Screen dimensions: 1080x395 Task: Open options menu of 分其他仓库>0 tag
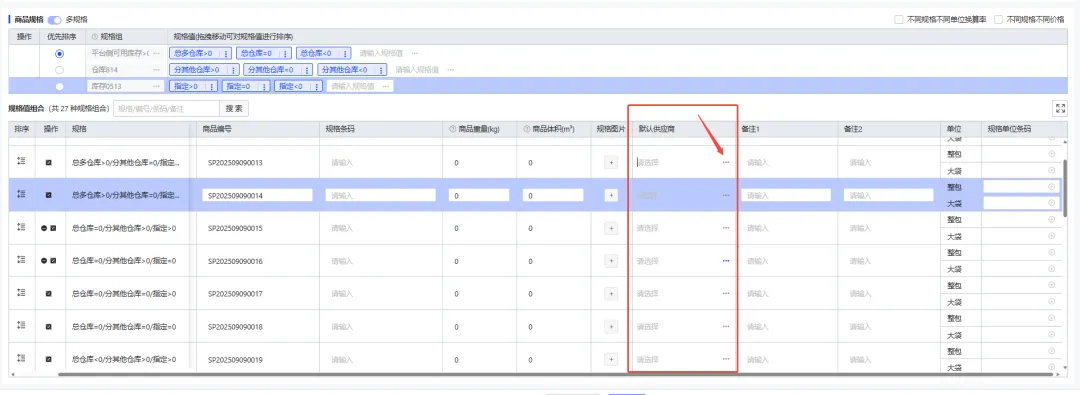click(x=233, y=70)
